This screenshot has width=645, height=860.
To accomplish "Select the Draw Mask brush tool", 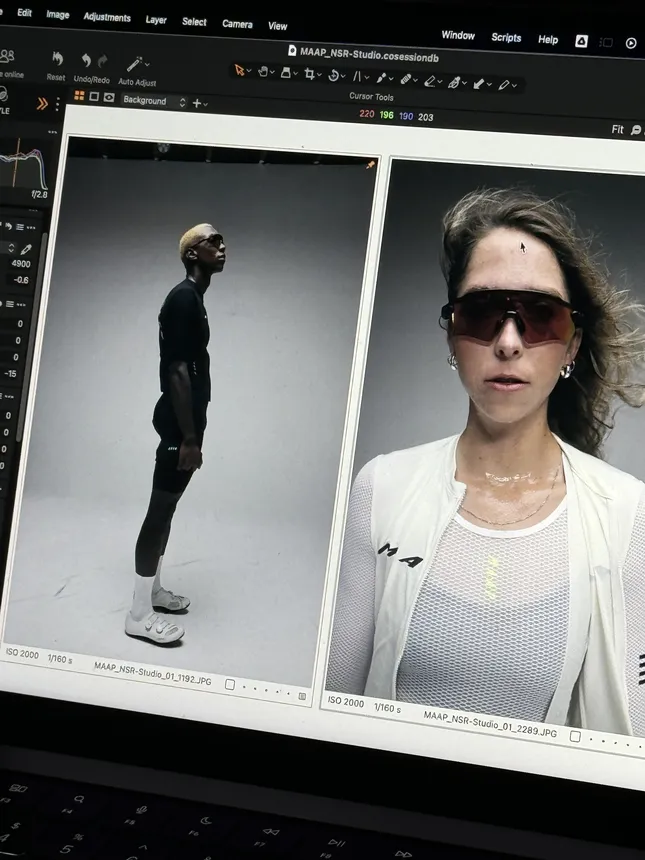I will tap(381, 78).
